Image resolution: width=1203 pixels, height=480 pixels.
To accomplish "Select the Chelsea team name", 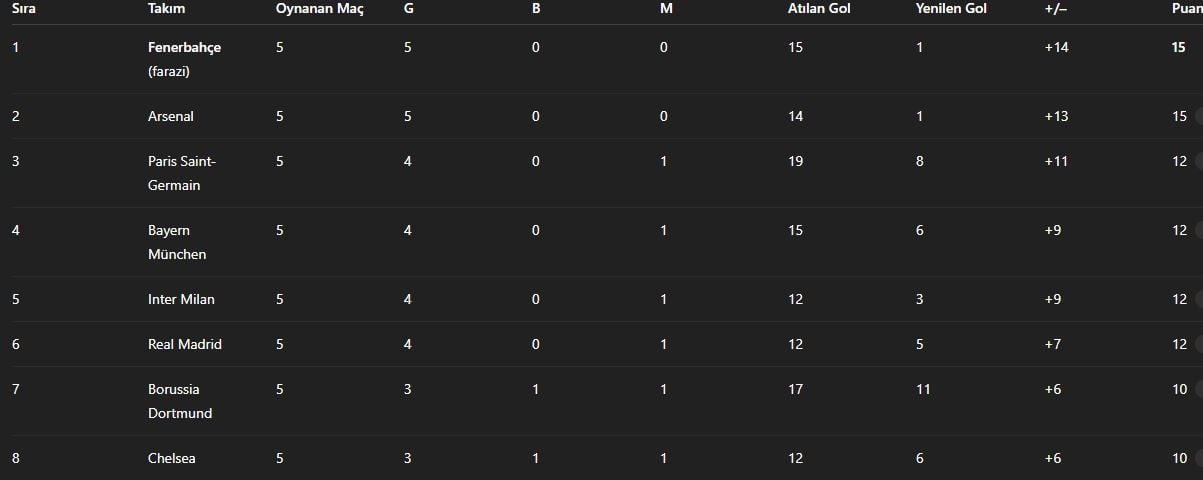I will [172, 459].
